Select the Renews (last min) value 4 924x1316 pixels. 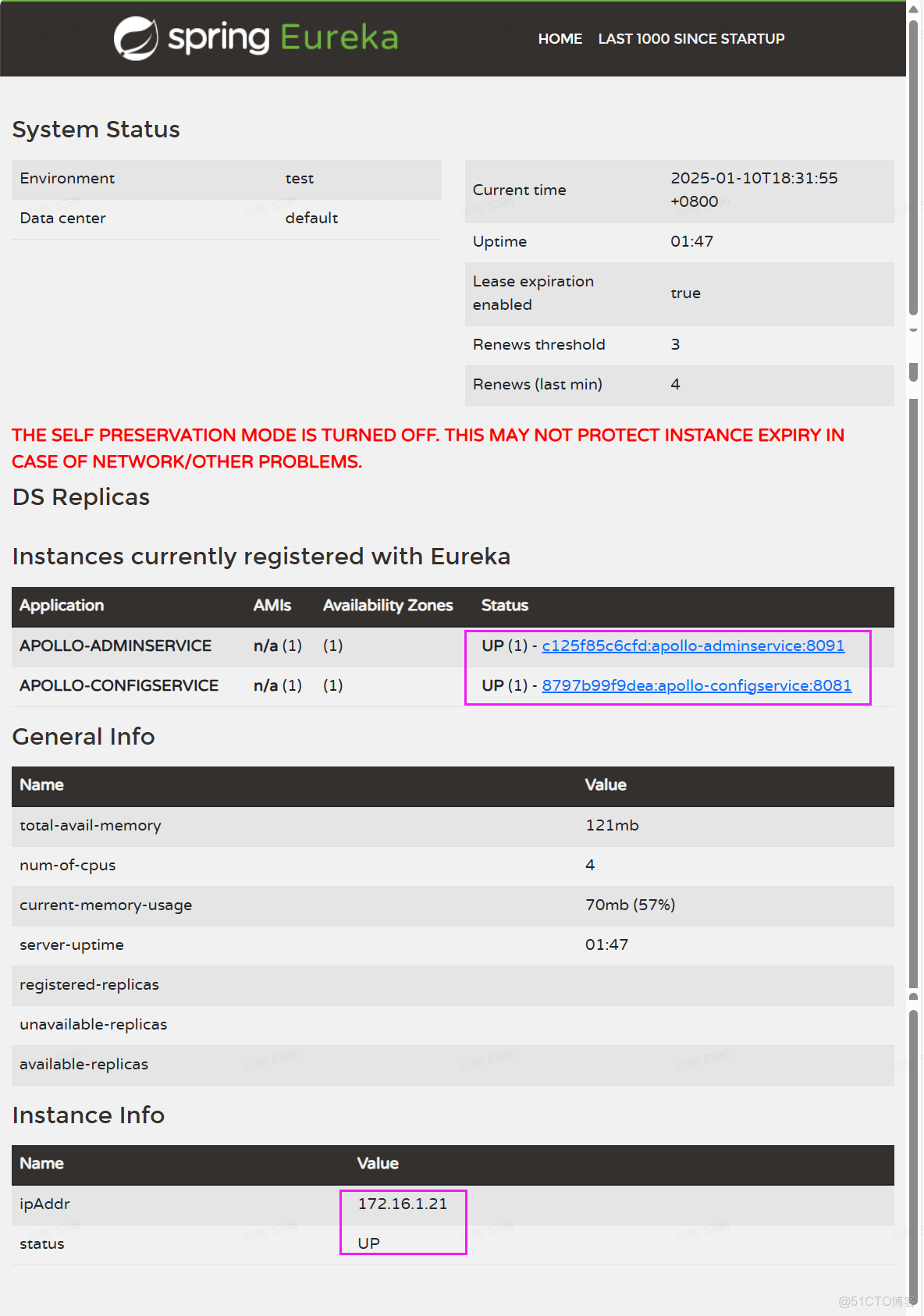pos(675,385)
